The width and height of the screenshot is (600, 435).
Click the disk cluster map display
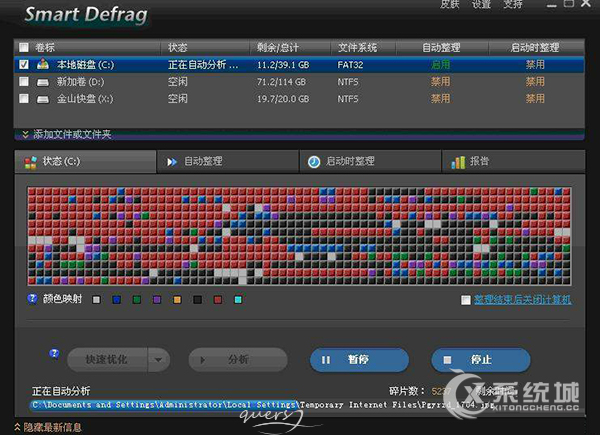(299, 236)
